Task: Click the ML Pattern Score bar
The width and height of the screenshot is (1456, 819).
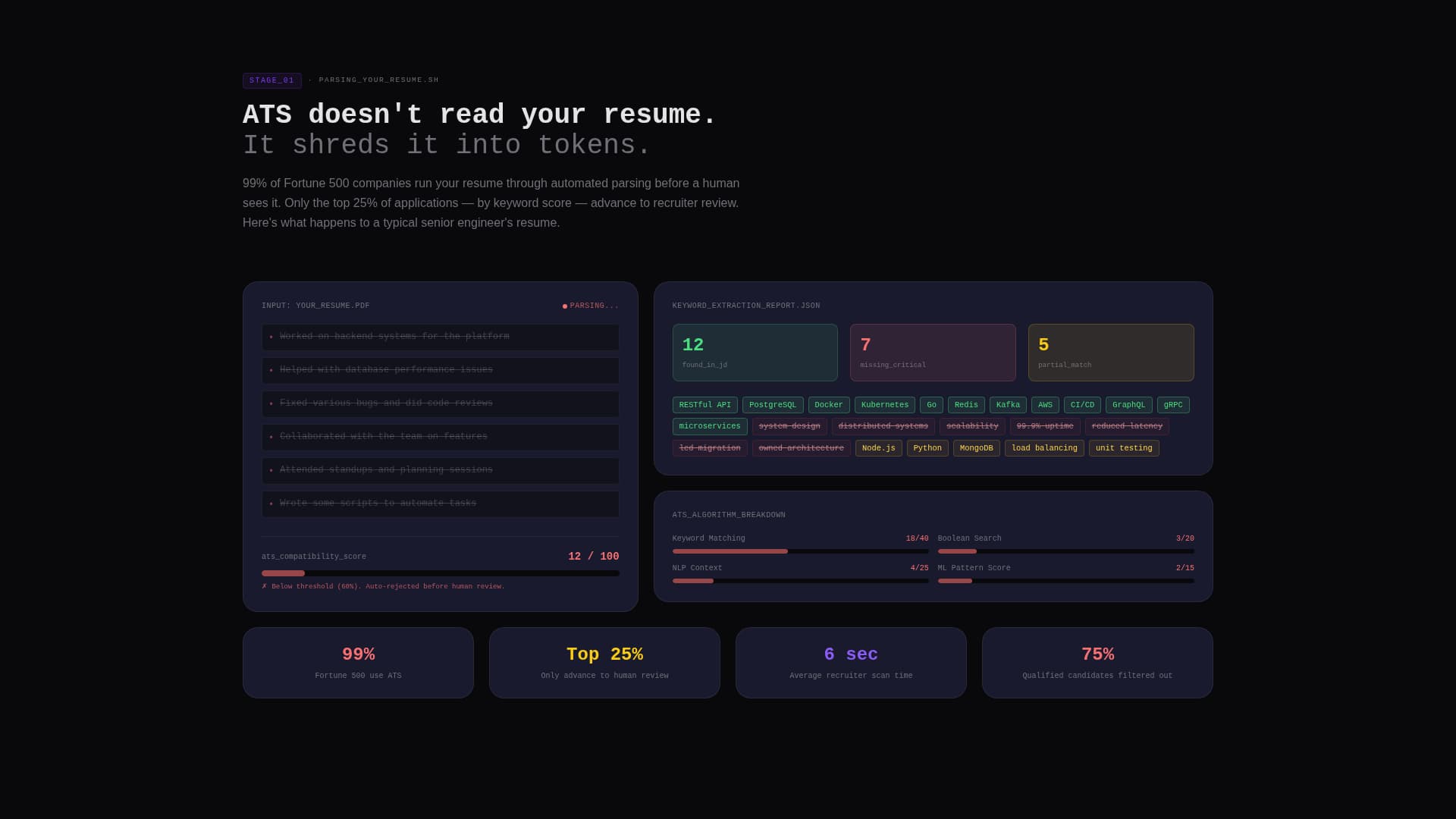Action: [1065, 581]
